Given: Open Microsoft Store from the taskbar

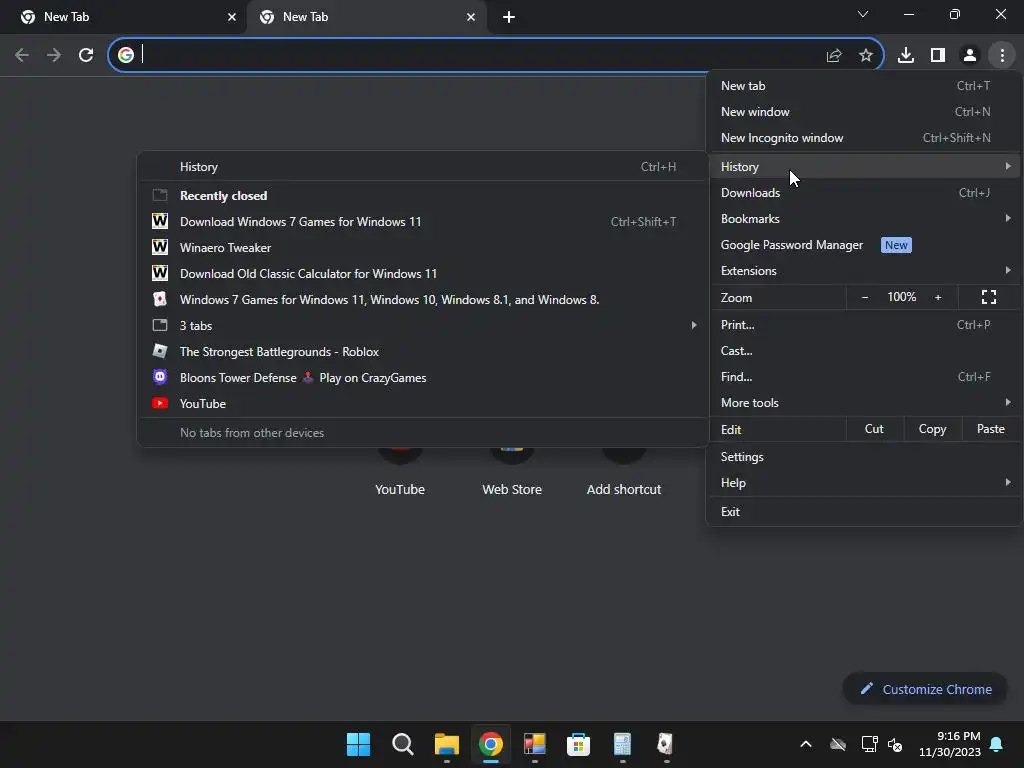Looking at the screenshot, I should coord(578,744).
